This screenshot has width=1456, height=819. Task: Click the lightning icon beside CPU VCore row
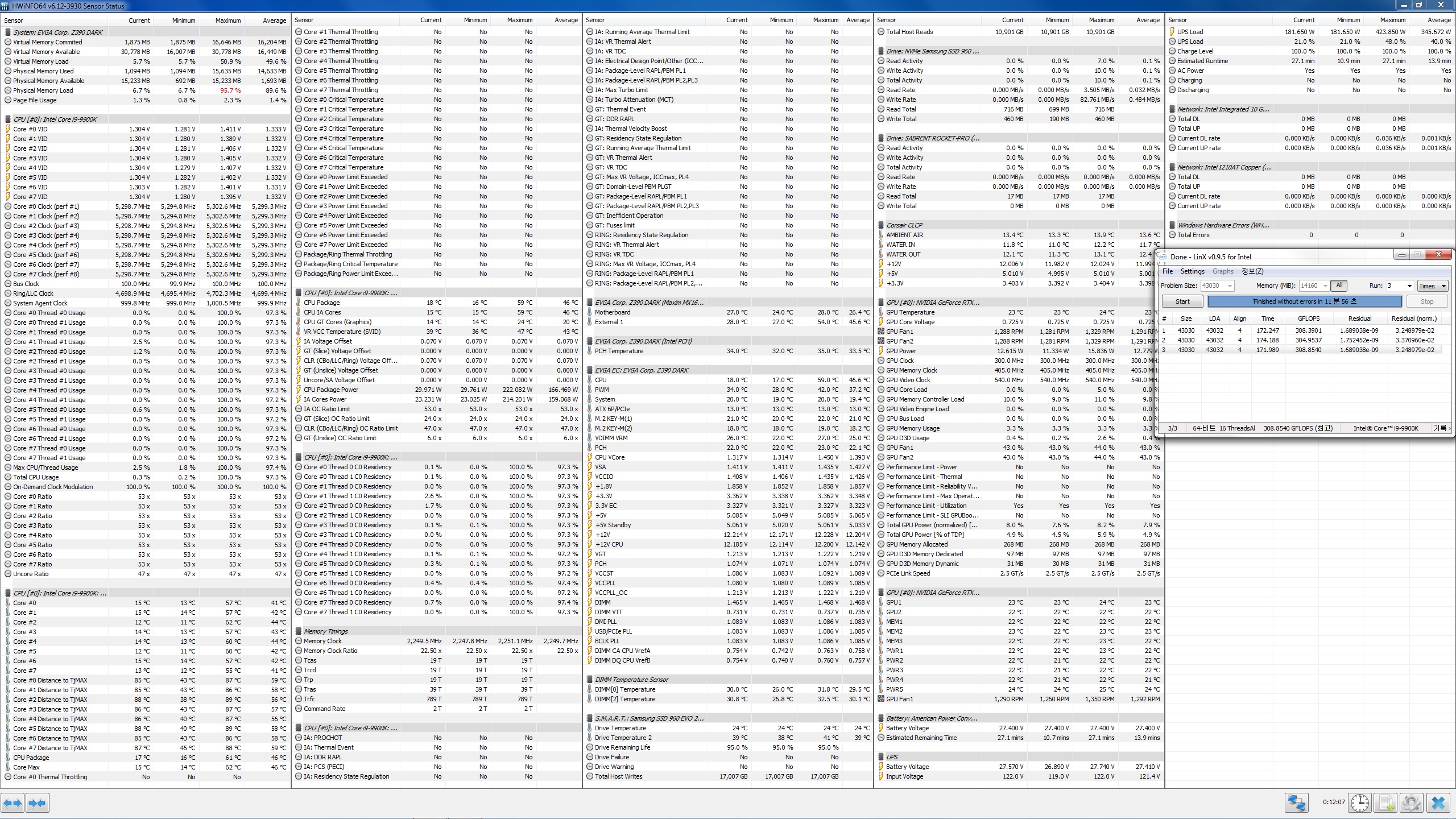click(590, 457)
